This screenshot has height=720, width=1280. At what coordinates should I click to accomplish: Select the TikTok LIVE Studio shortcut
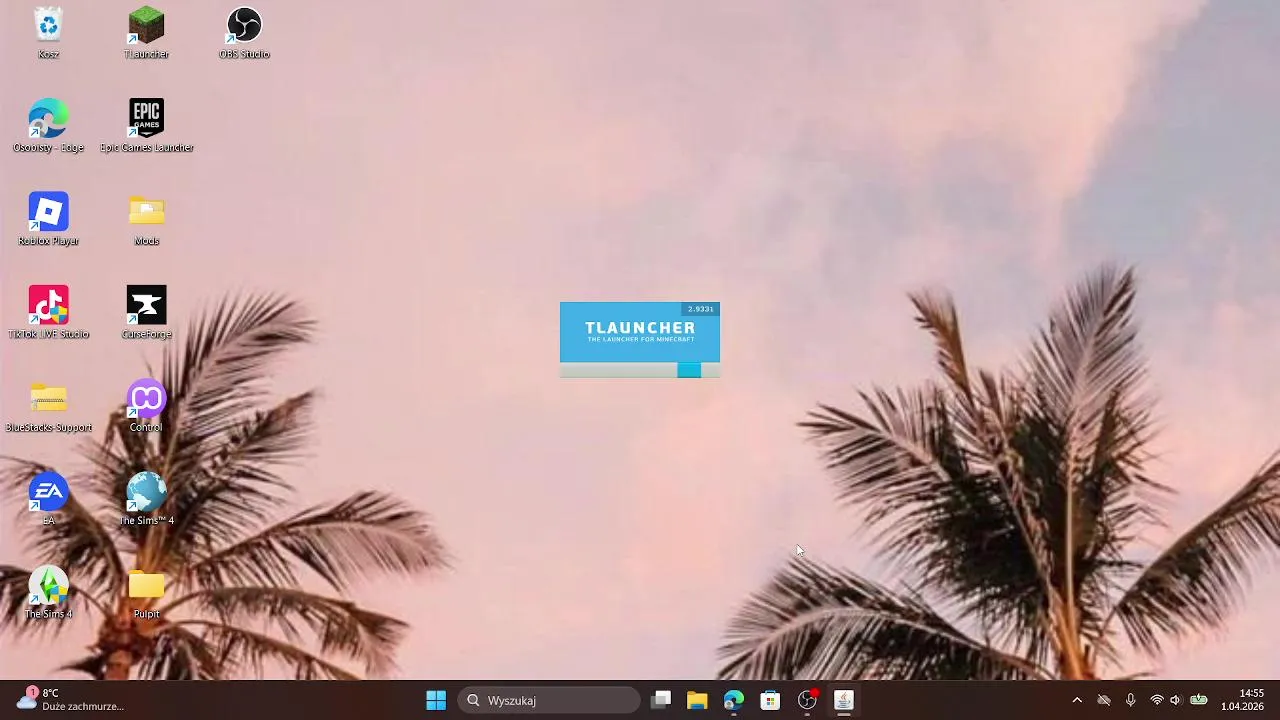[x=48, y=312]
